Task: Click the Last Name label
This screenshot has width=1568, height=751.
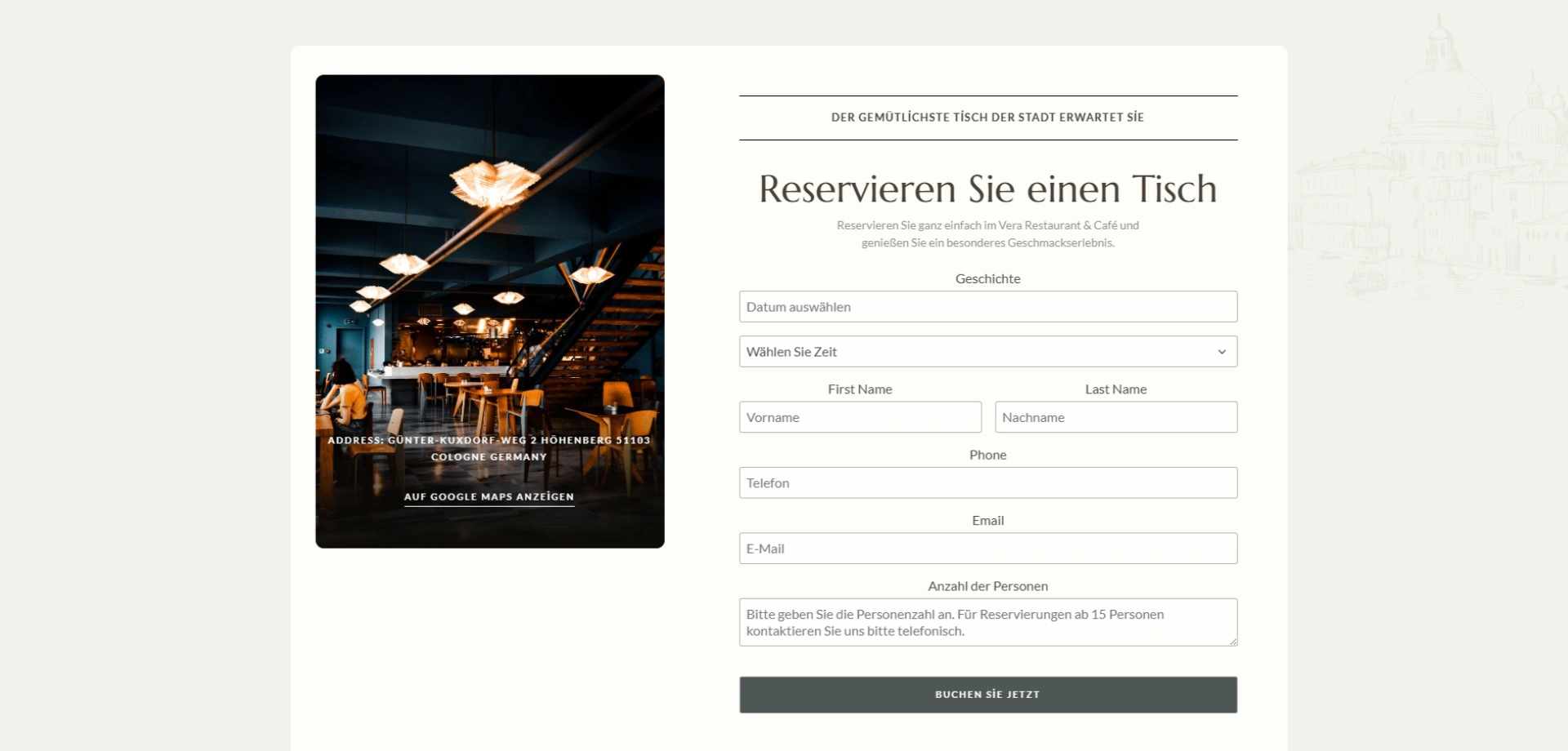Action: tap(1116, 389)
